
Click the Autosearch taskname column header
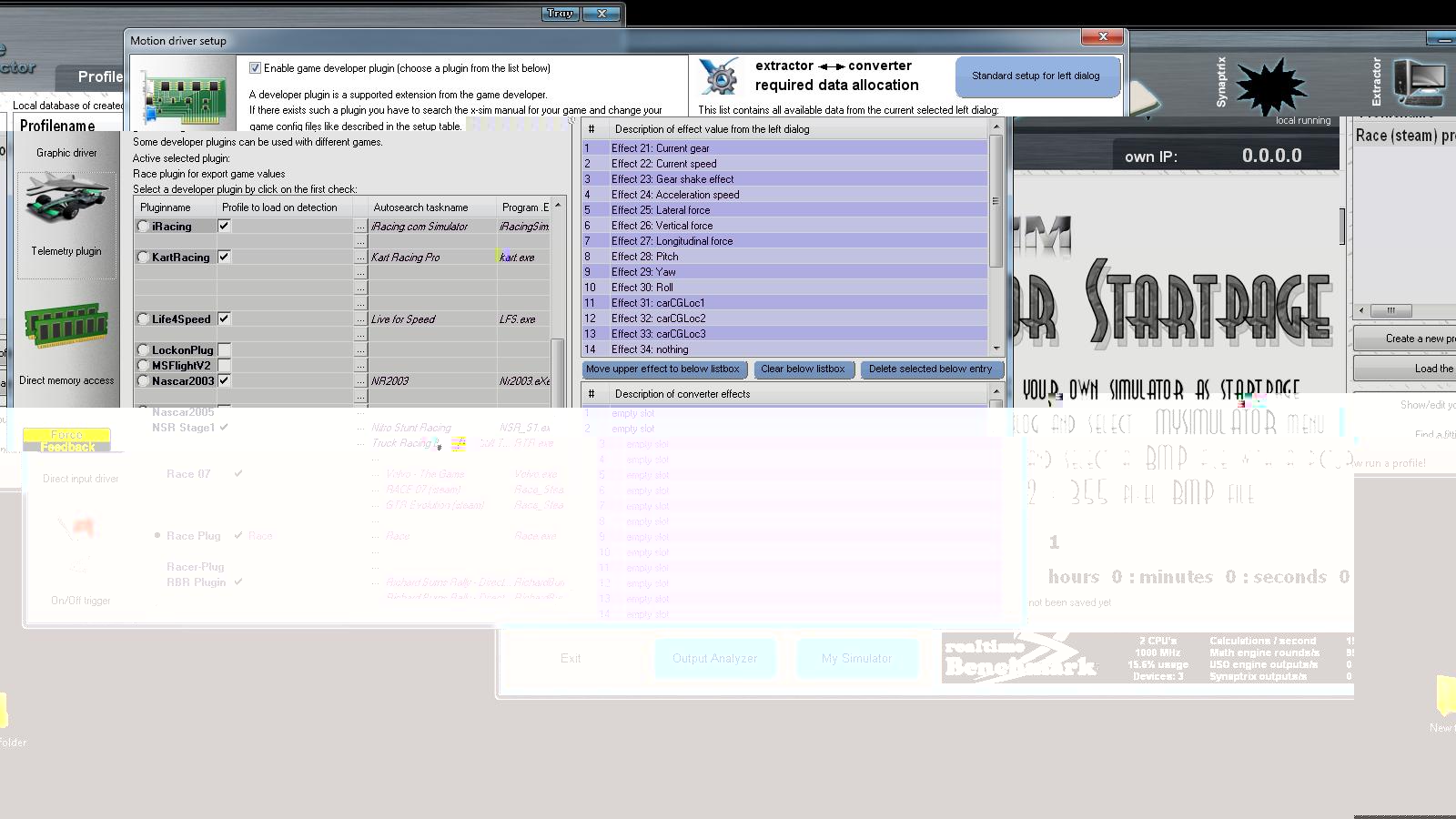click(x=420, y=207)
